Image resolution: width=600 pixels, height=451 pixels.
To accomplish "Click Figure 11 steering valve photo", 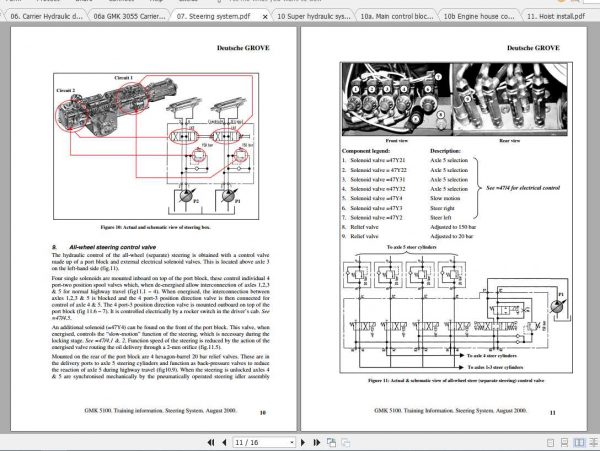I will [455, 99].
